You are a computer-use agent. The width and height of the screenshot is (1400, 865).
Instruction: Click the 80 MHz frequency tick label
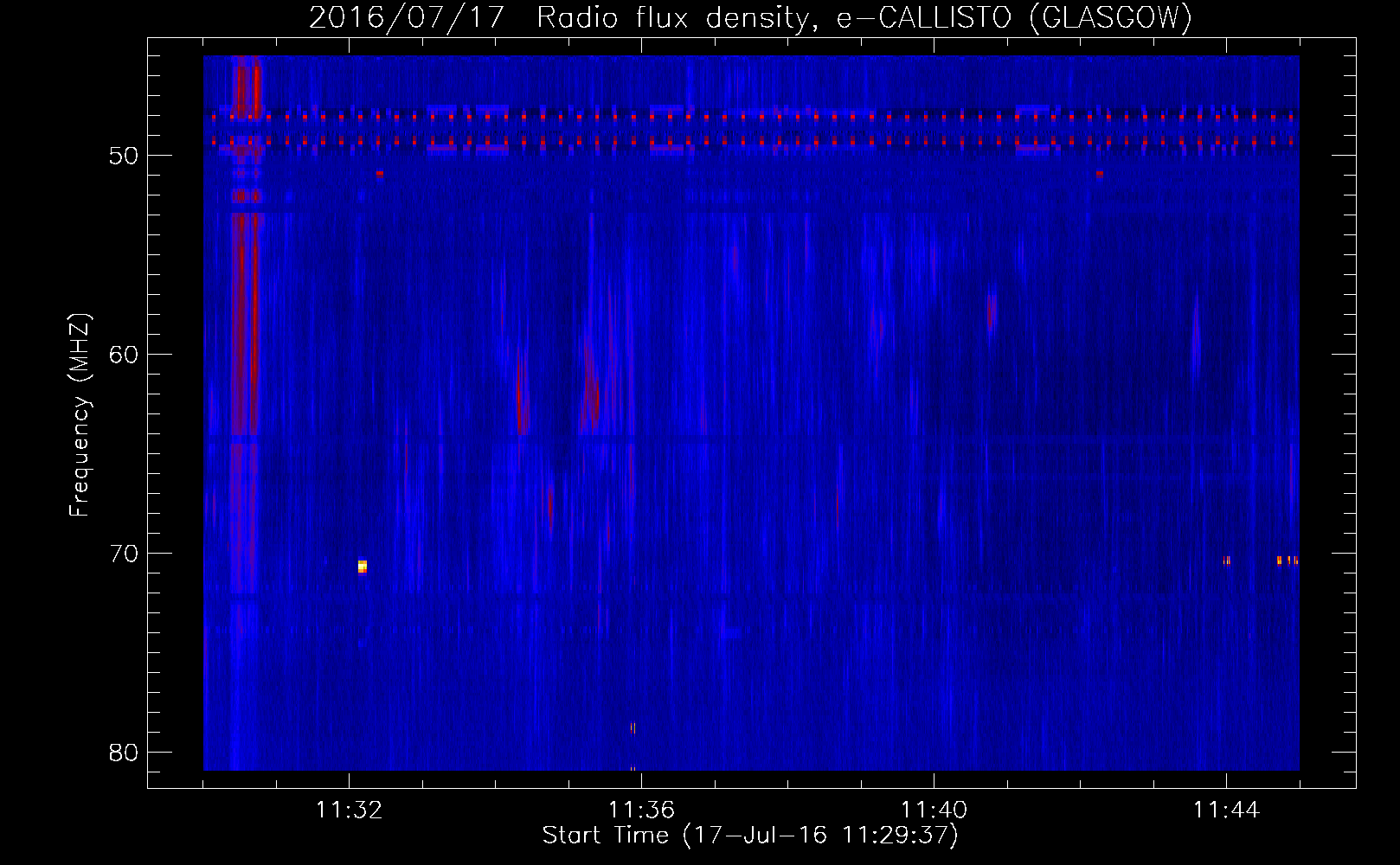125,753
